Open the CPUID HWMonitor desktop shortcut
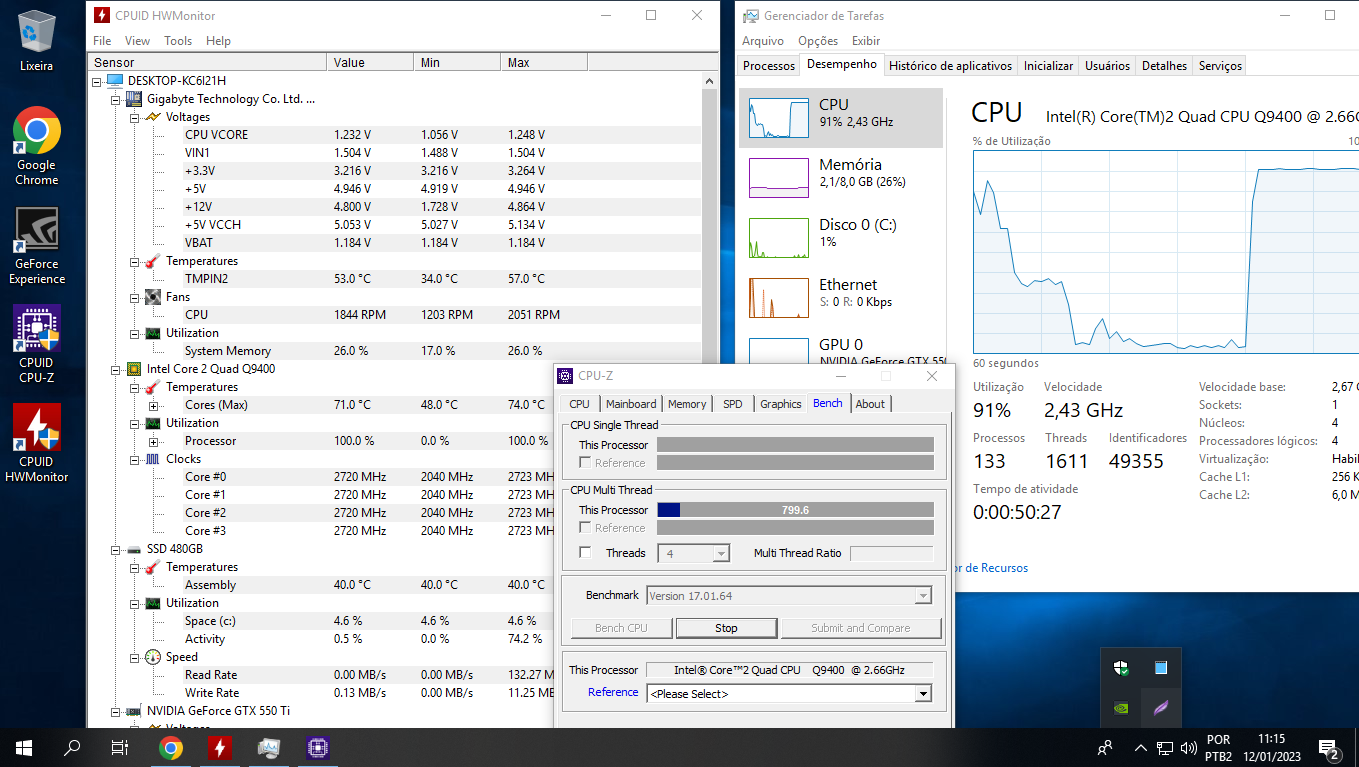Viewport: 1359px width, 767px height. pos(37,444)
